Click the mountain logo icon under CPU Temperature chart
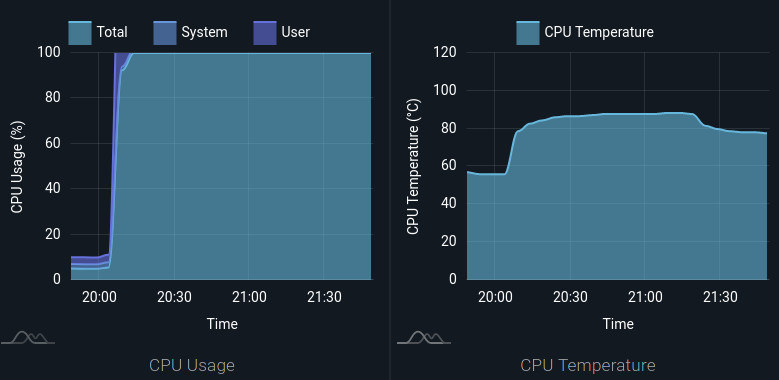The width and height of the screenshot is (779, 380). [424, 337]
